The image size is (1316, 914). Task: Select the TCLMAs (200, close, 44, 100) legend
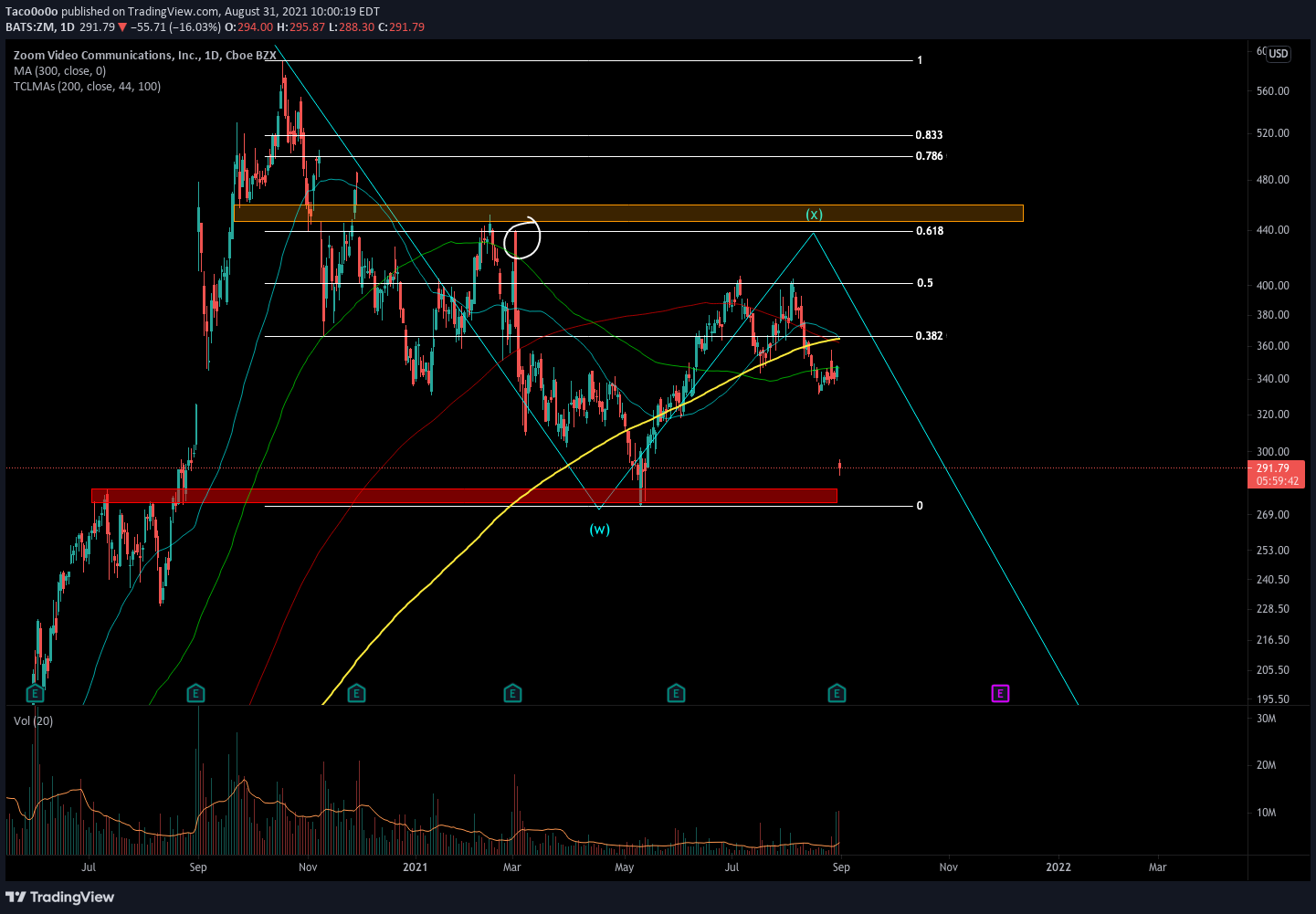click(x=87, y=87)
